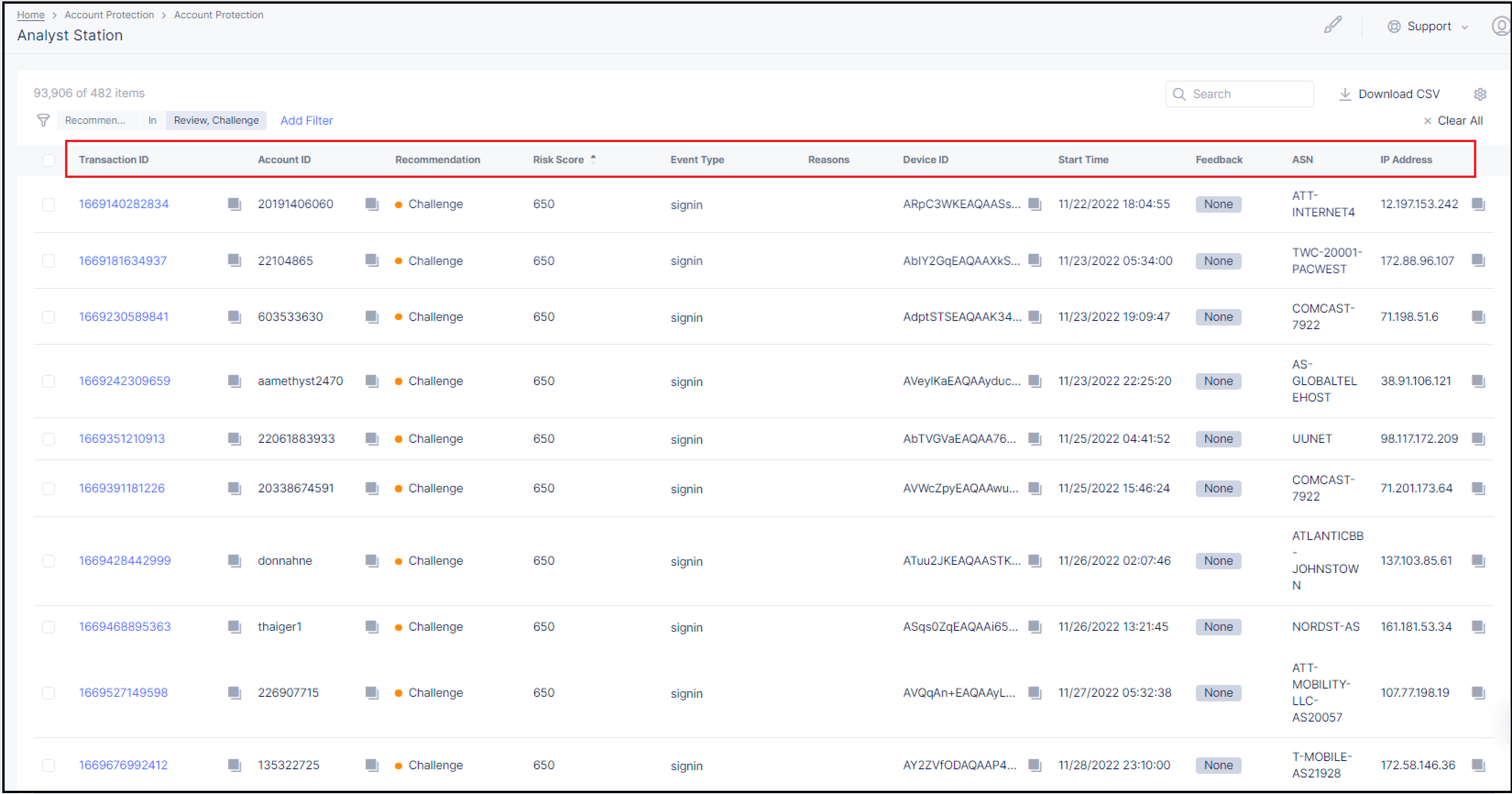Toggle the select-all header checkbox
The image size is (1512, 794).
point(49,160)
